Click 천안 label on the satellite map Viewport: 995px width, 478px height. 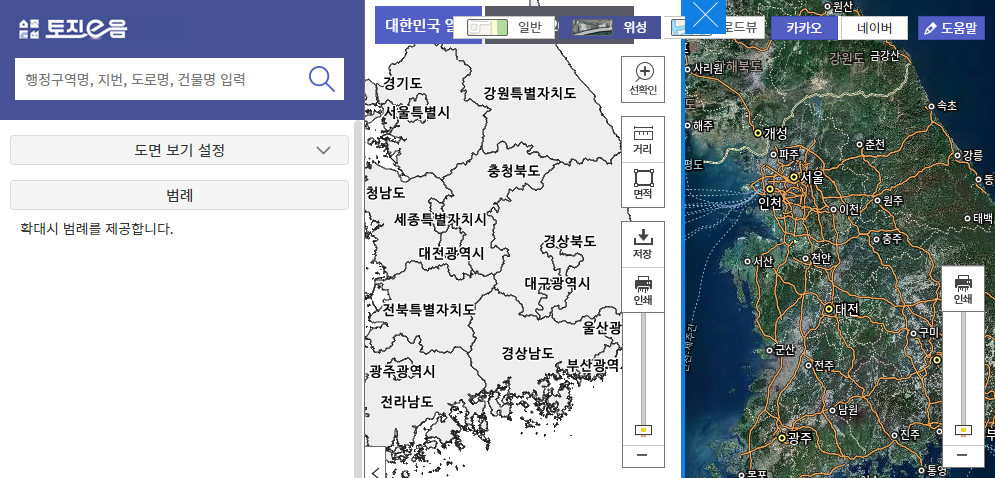pyautogui.click(x=820, y=258)
